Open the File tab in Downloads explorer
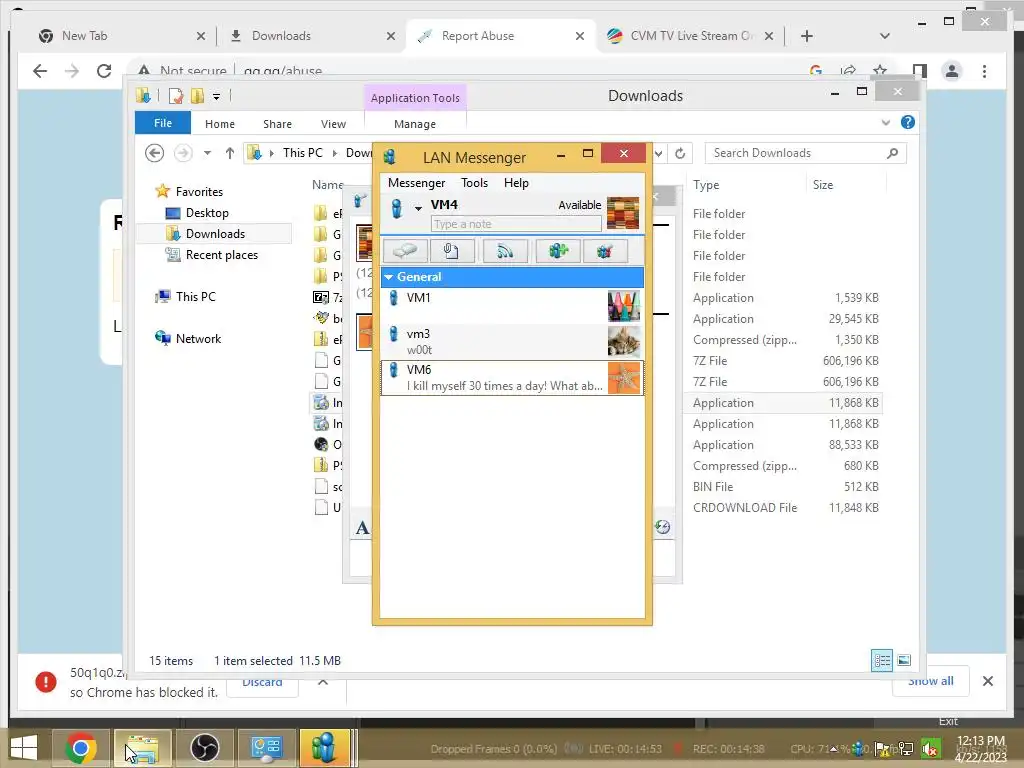Image resolution: width=1024 pixels, height=768 pixels. (x=163, y=123)
